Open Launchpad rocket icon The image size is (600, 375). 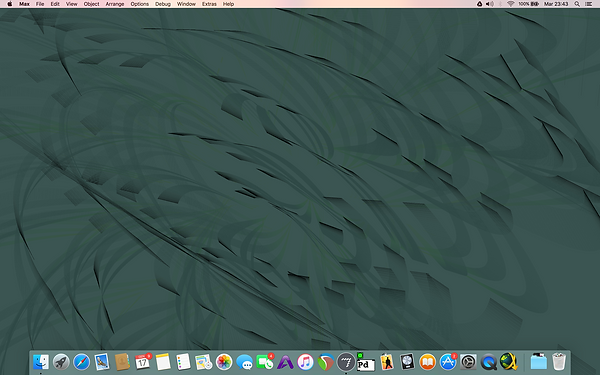61,362
